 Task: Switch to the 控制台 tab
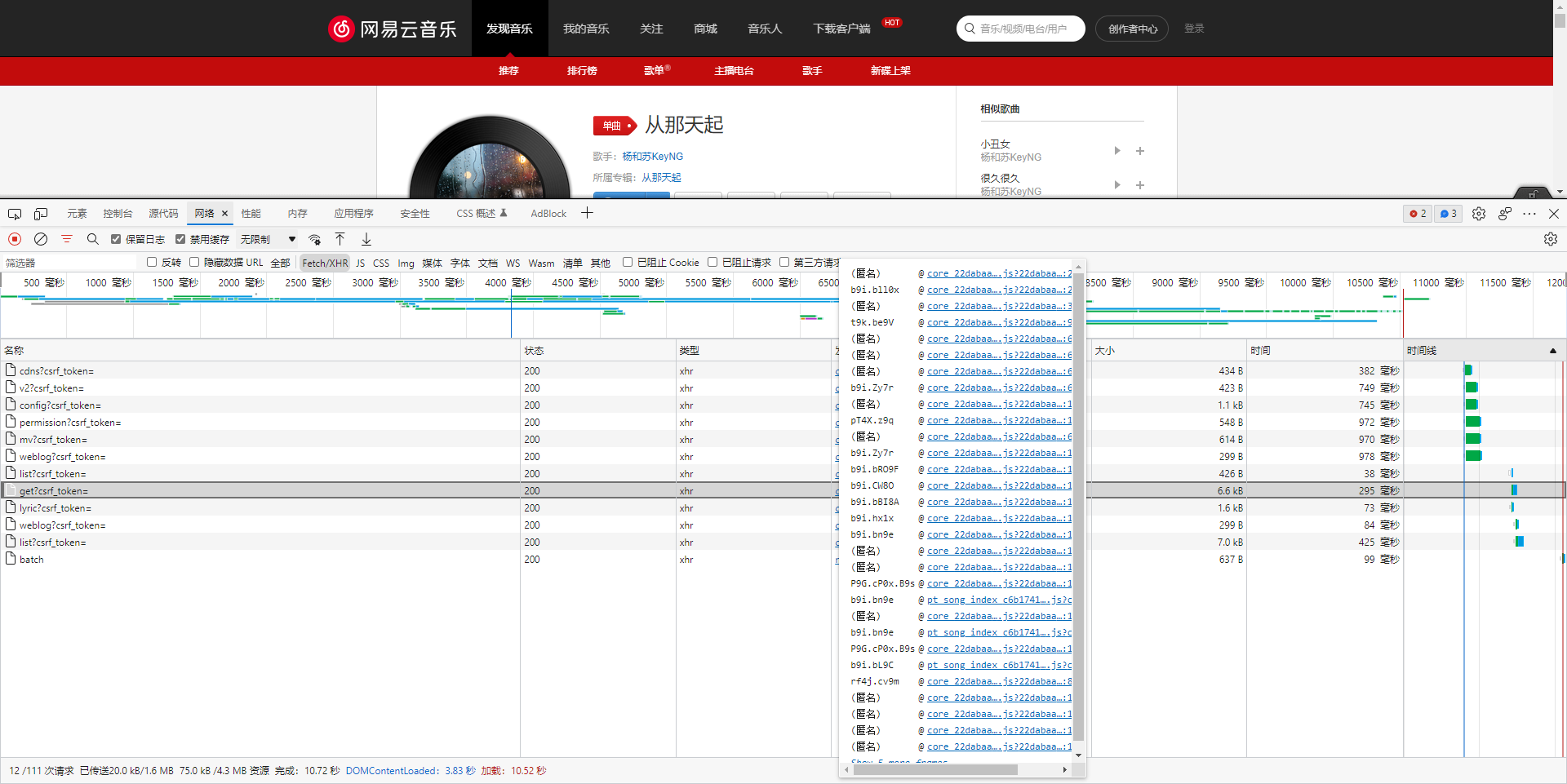pos(118,214)
